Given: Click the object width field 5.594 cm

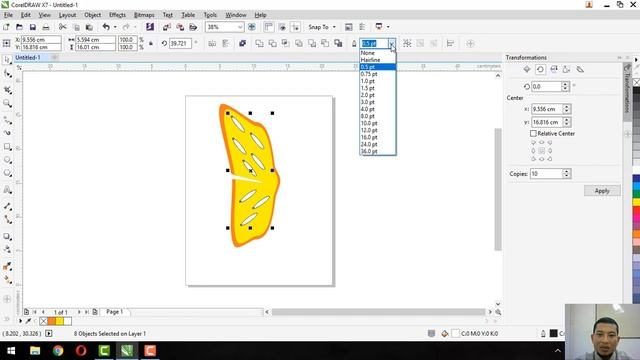Looking at the screenshot, I should [95, 40].
